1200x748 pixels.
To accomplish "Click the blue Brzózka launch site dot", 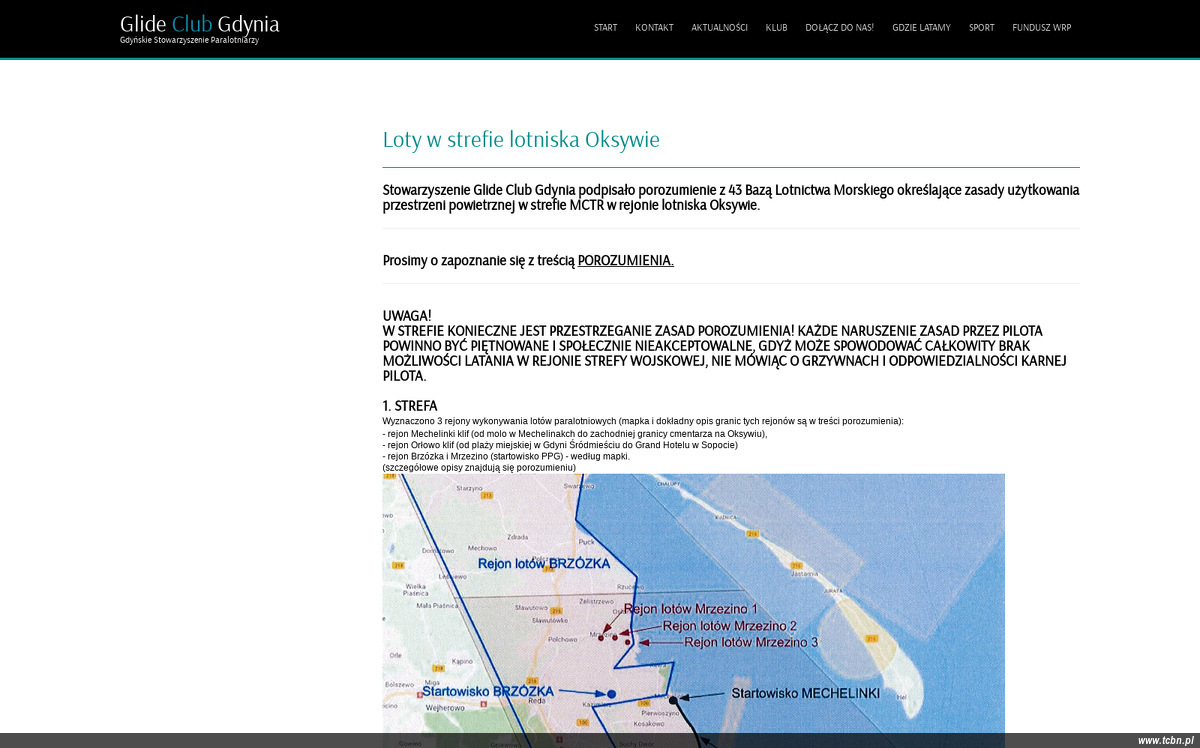I will [611, 694].
